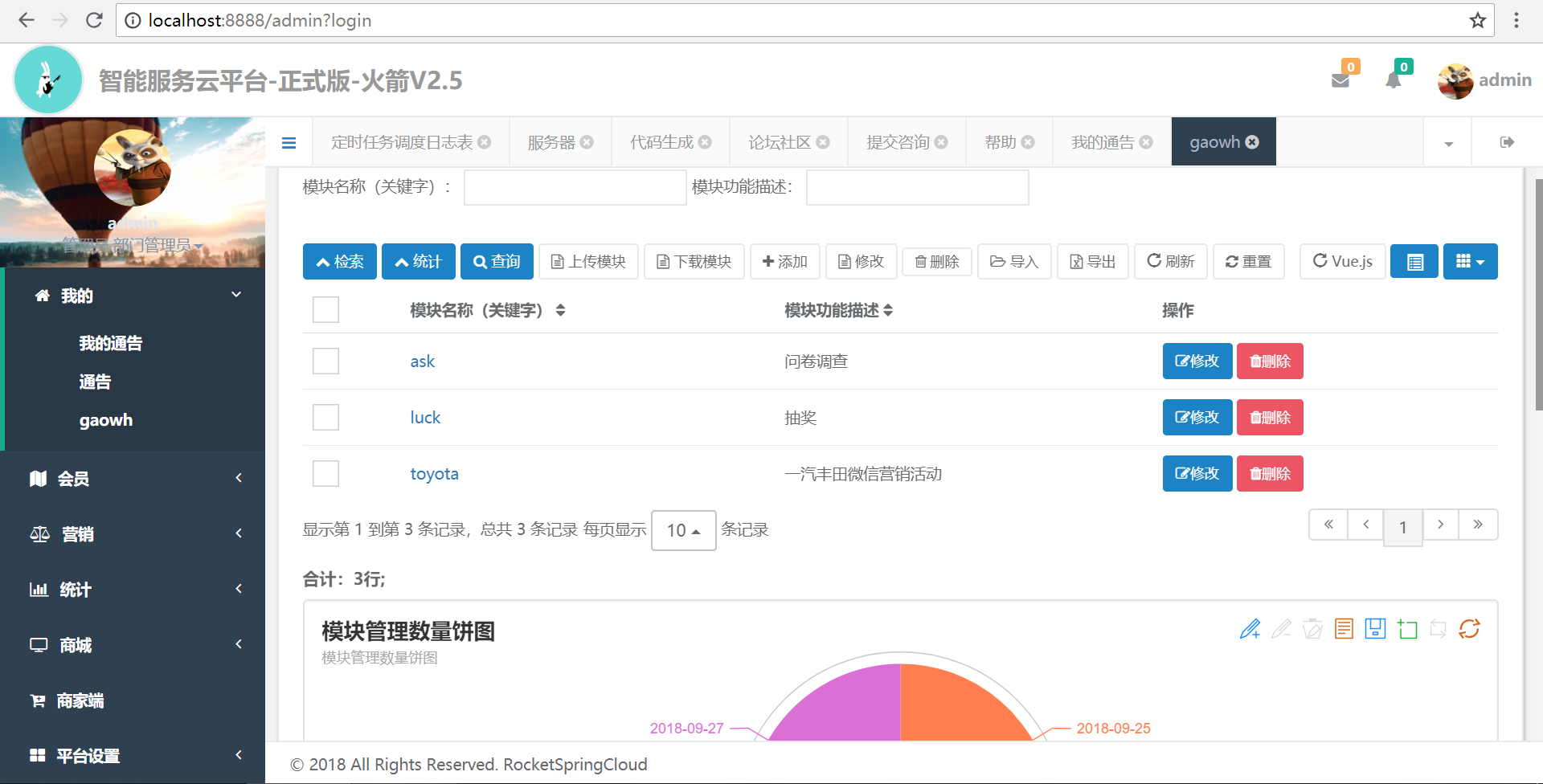Open 我的通告 in sidebar

click(x=111, y=344)
